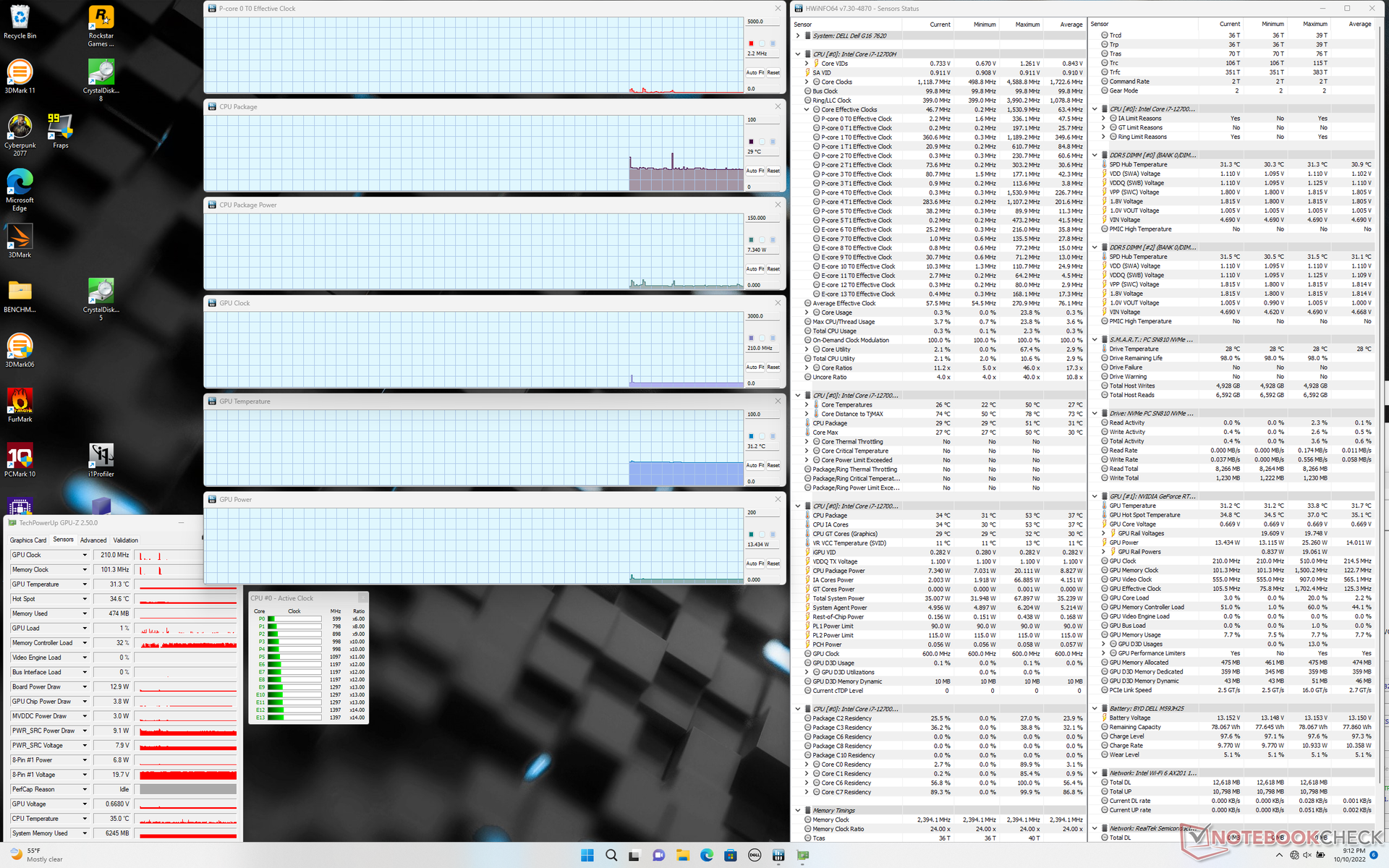
Task: Open the GPU Temperature sensor dropdown in GPU-Z
Action: pos(85,584)
